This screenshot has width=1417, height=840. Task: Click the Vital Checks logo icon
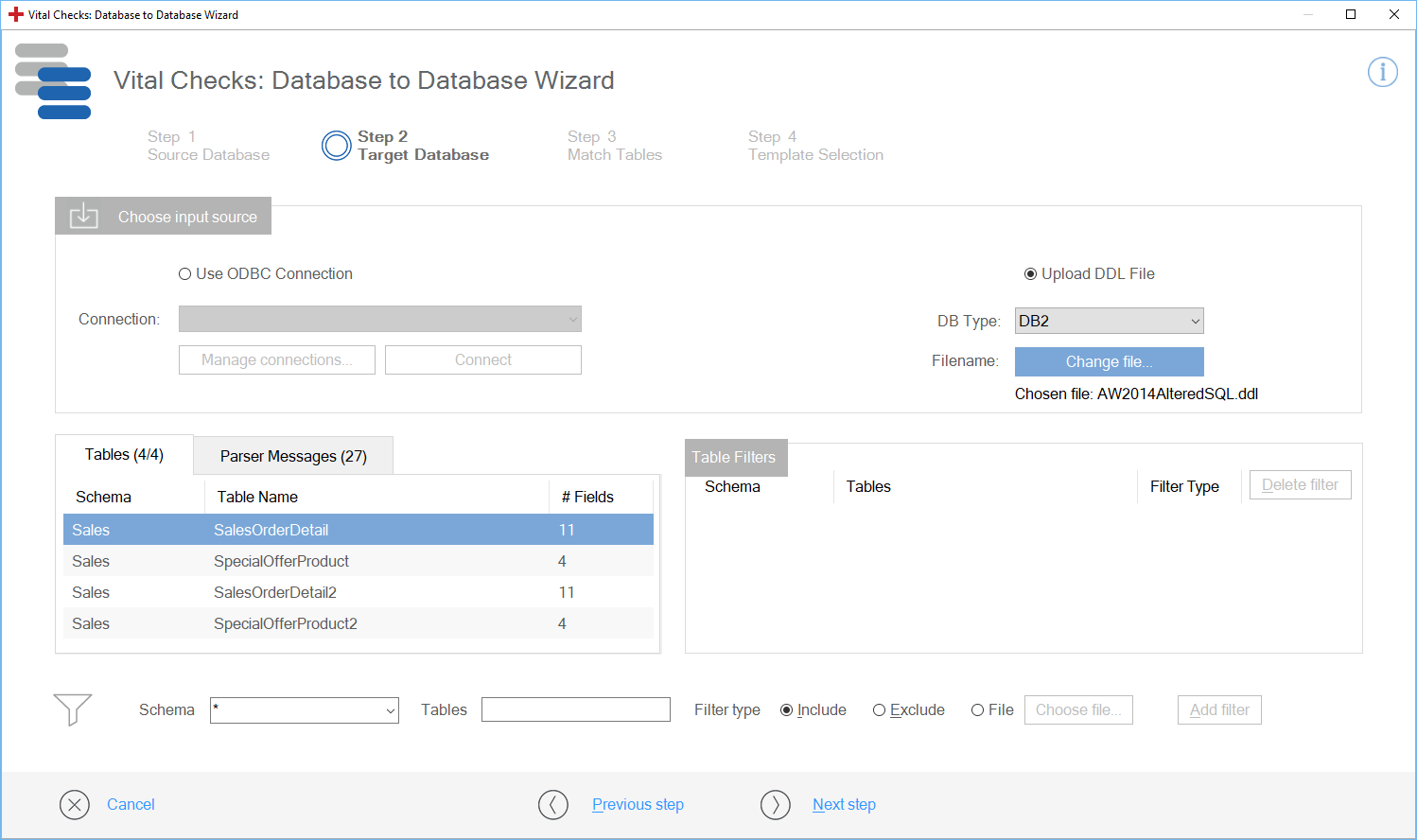53,81
